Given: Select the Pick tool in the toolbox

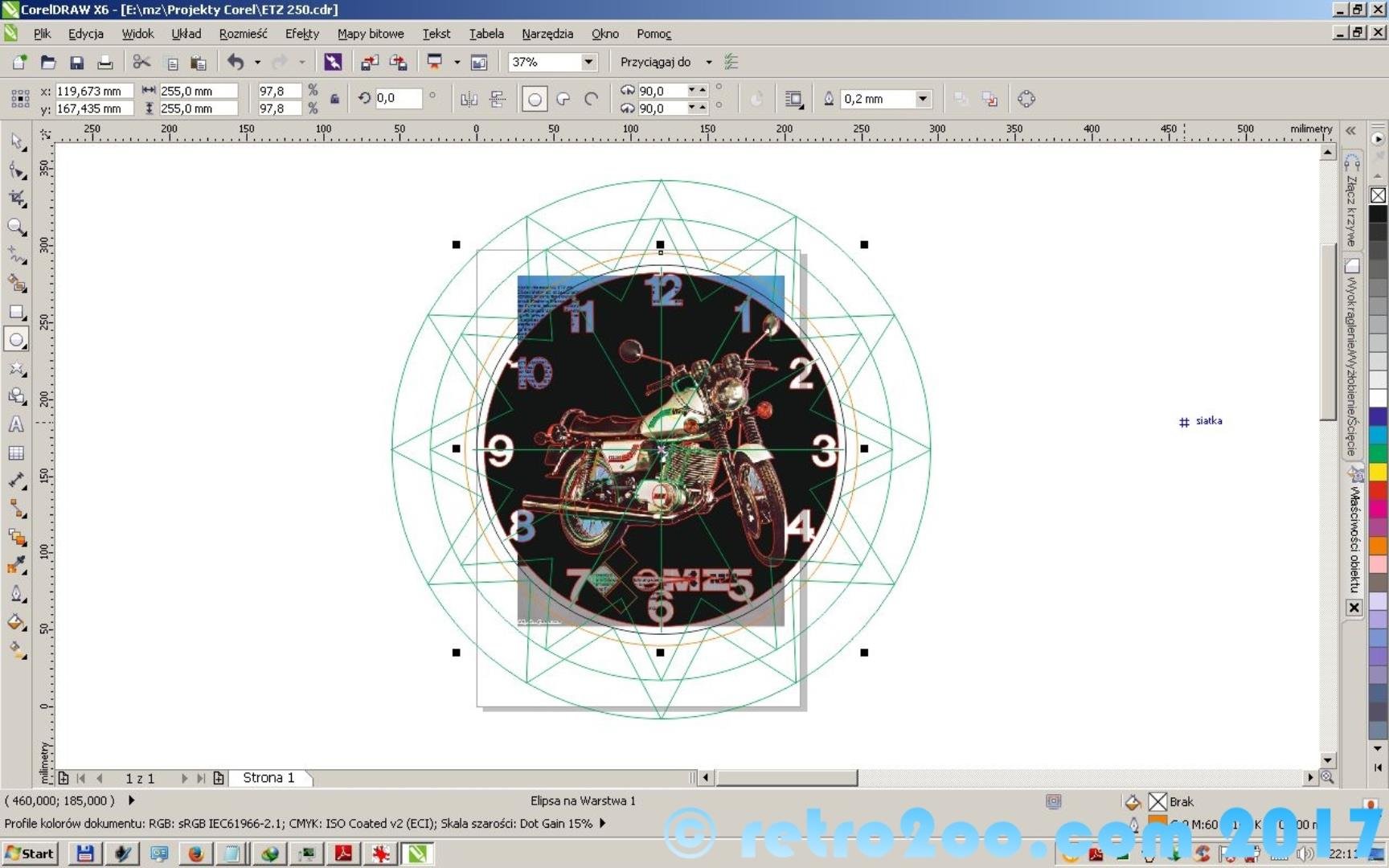Looking at the screenshot, I should pyautogui.click(x=17, y=141).
